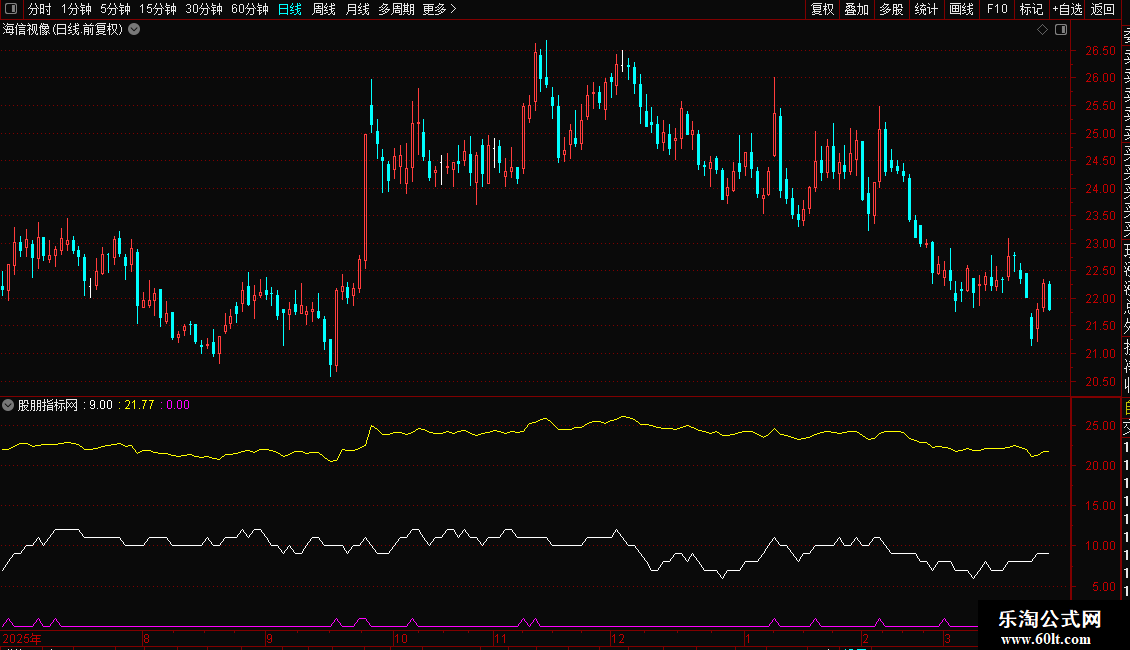Select the 5分钟 period
Screen dimensions: 1130x650
click(x=115, y=9)
